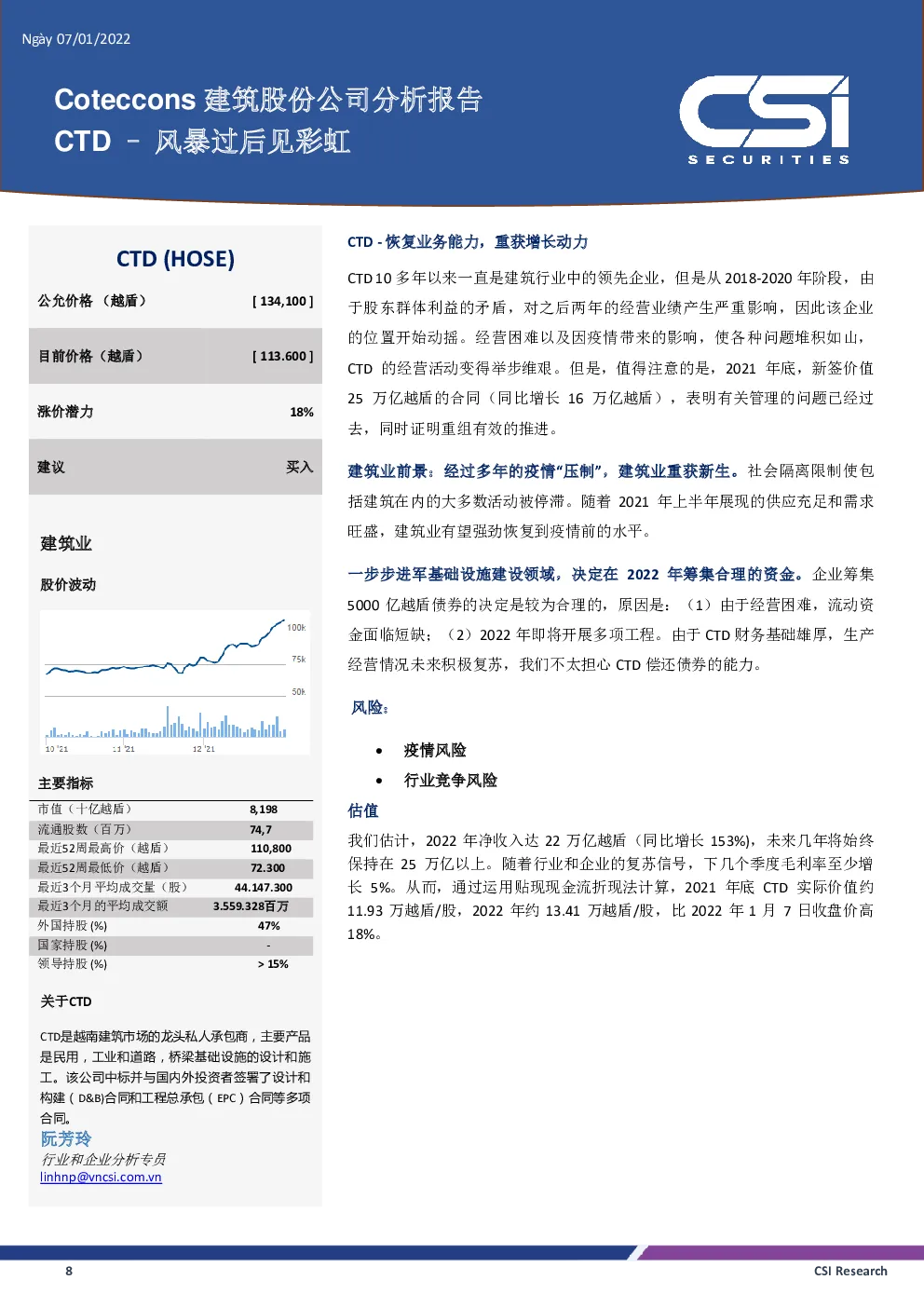This screenshot has height=1307, width=924.
Task: Click the '建筑业' sector heading
Action: 66,543
